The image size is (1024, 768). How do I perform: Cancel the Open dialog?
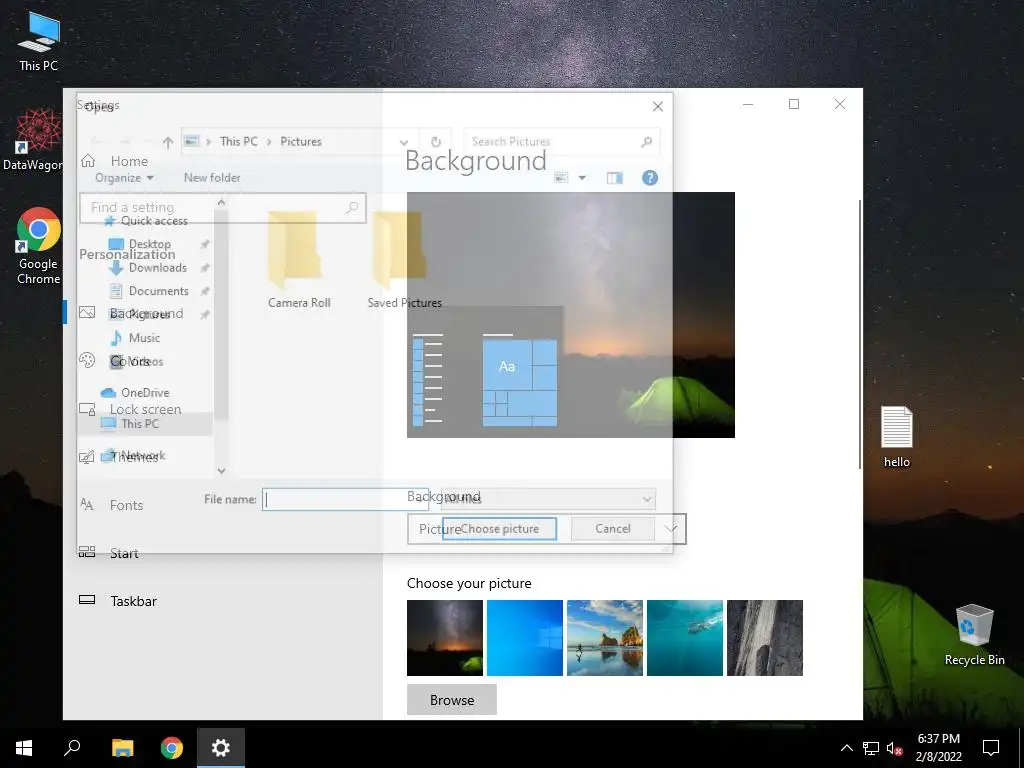pyautogui.click(x=613, y=529)
